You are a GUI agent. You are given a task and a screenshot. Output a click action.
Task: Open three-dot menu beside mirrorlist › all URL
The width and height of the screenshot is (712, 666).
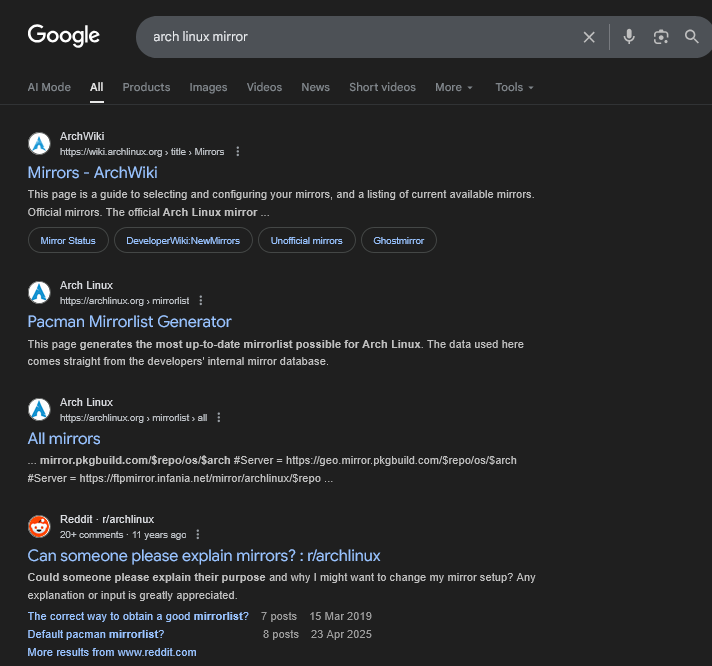[219, 418]
